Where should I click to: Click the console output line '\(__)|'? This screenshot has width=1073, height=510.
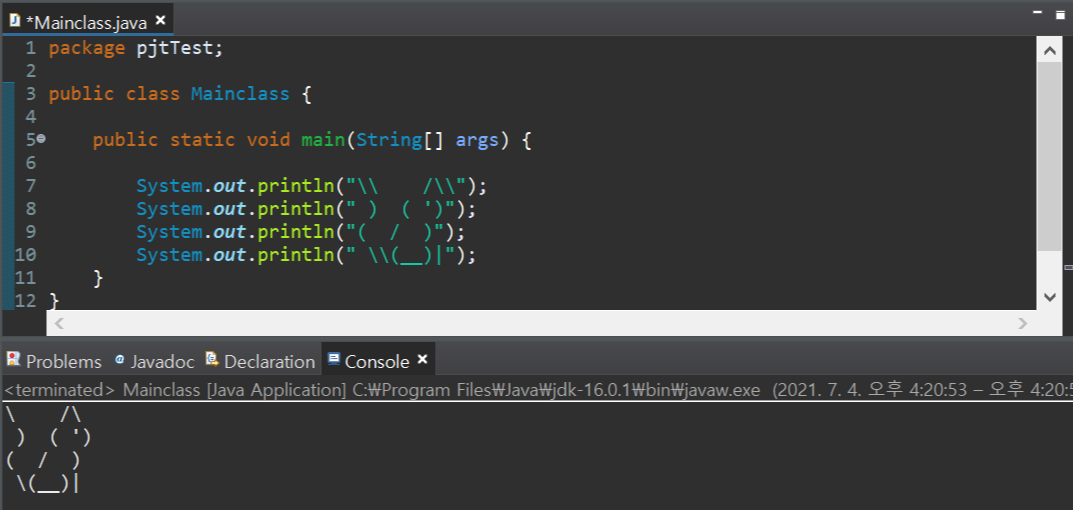47,484
